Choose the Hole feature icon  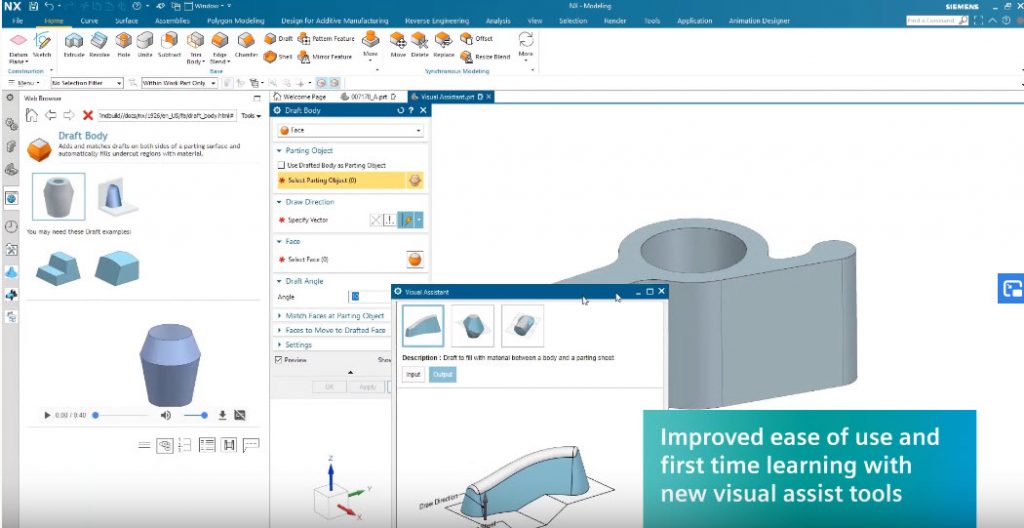pos(123,41)
